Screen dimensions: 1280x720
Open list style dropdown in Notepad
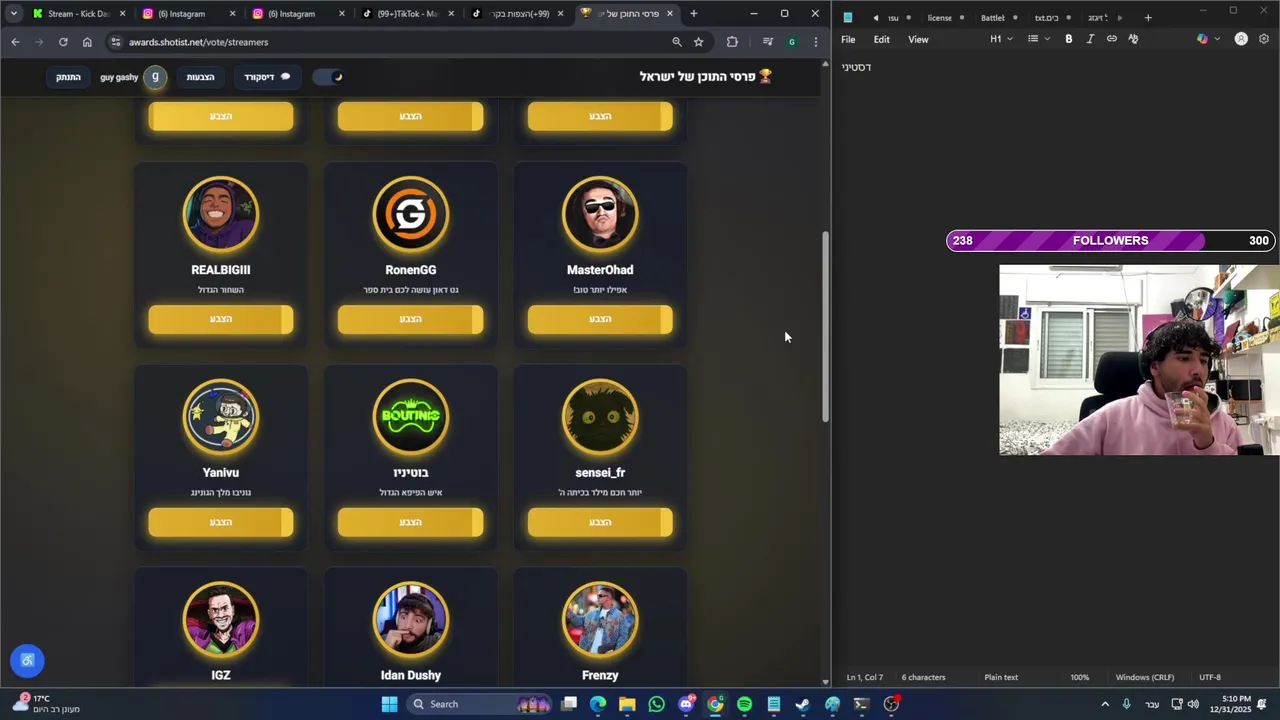coord(1039,39)
